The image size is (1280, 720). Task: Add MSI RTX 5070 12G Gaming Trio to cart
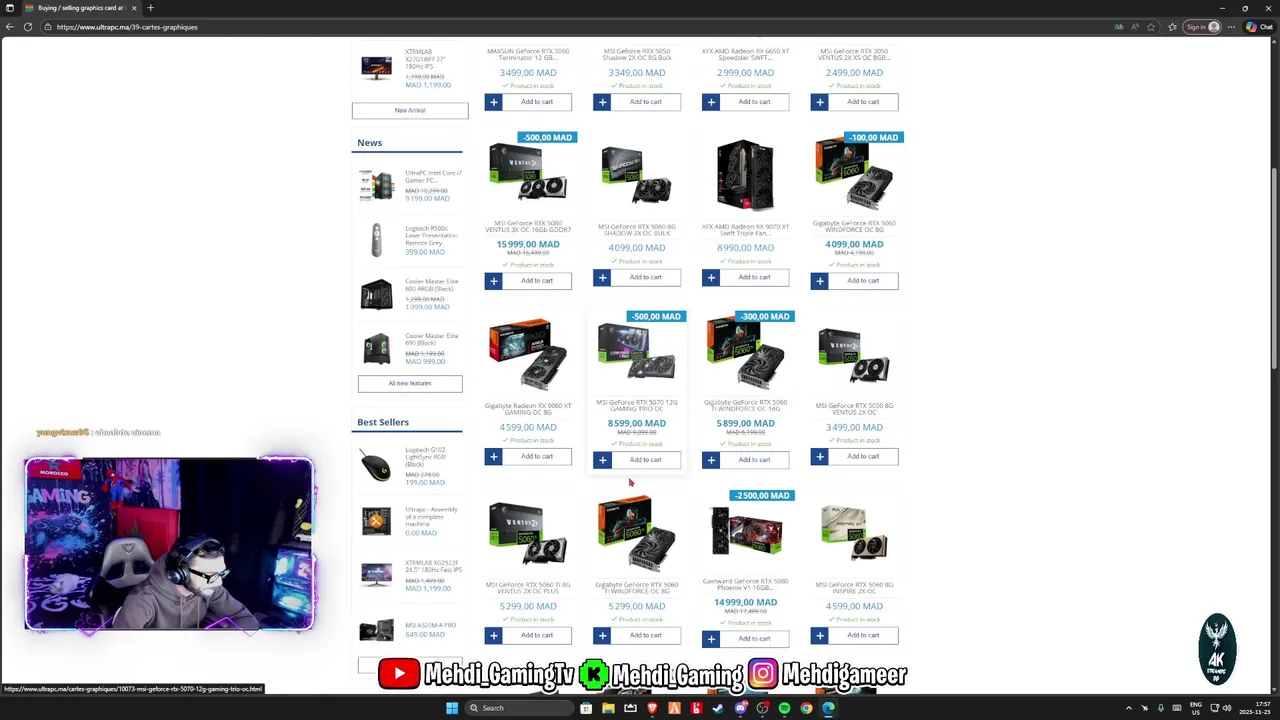click(646, 460)
